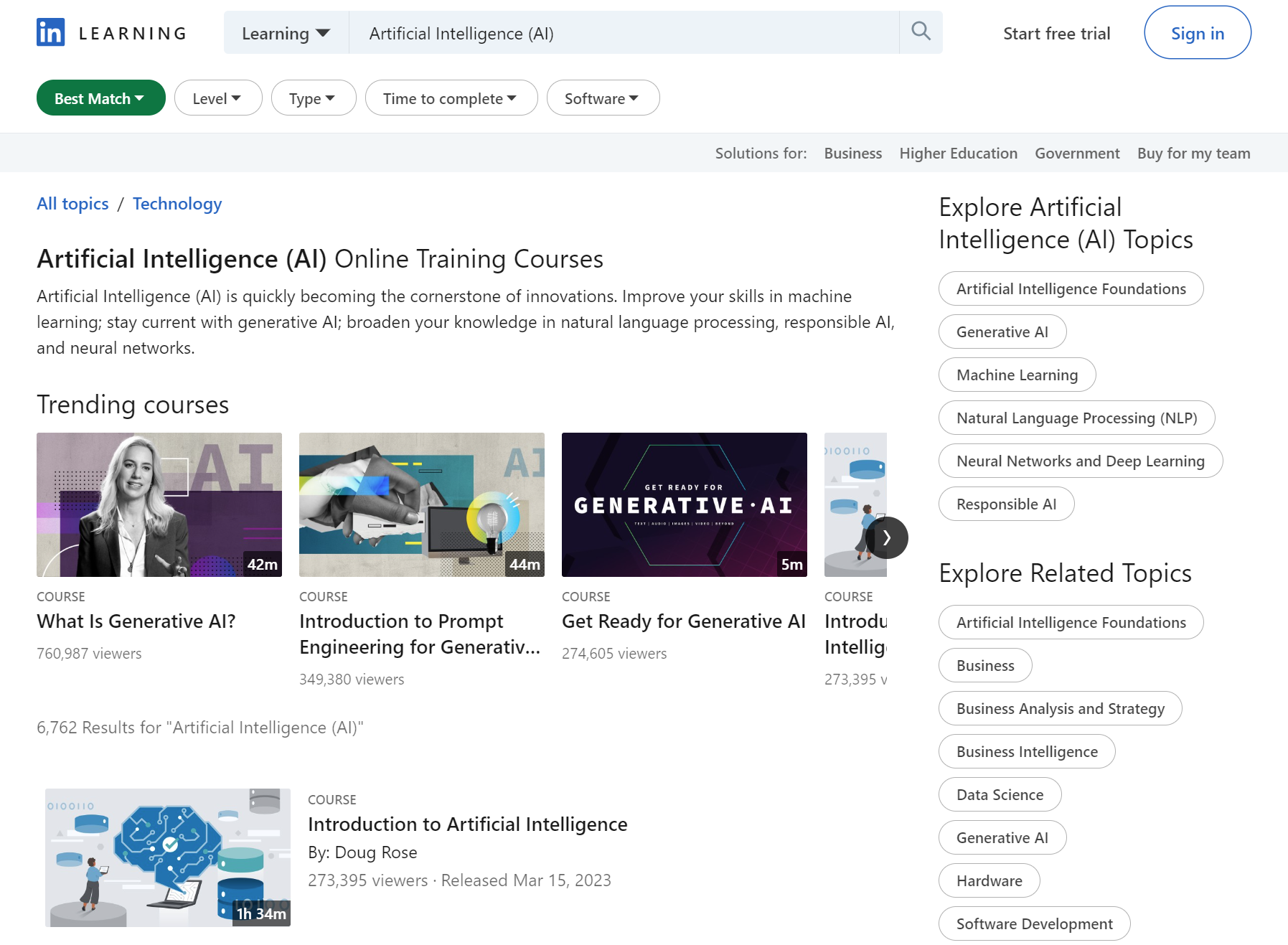This screenshot has height=945, width=1288.
Task: Select Business Intelligence related topic
Action: [1027, 751]
